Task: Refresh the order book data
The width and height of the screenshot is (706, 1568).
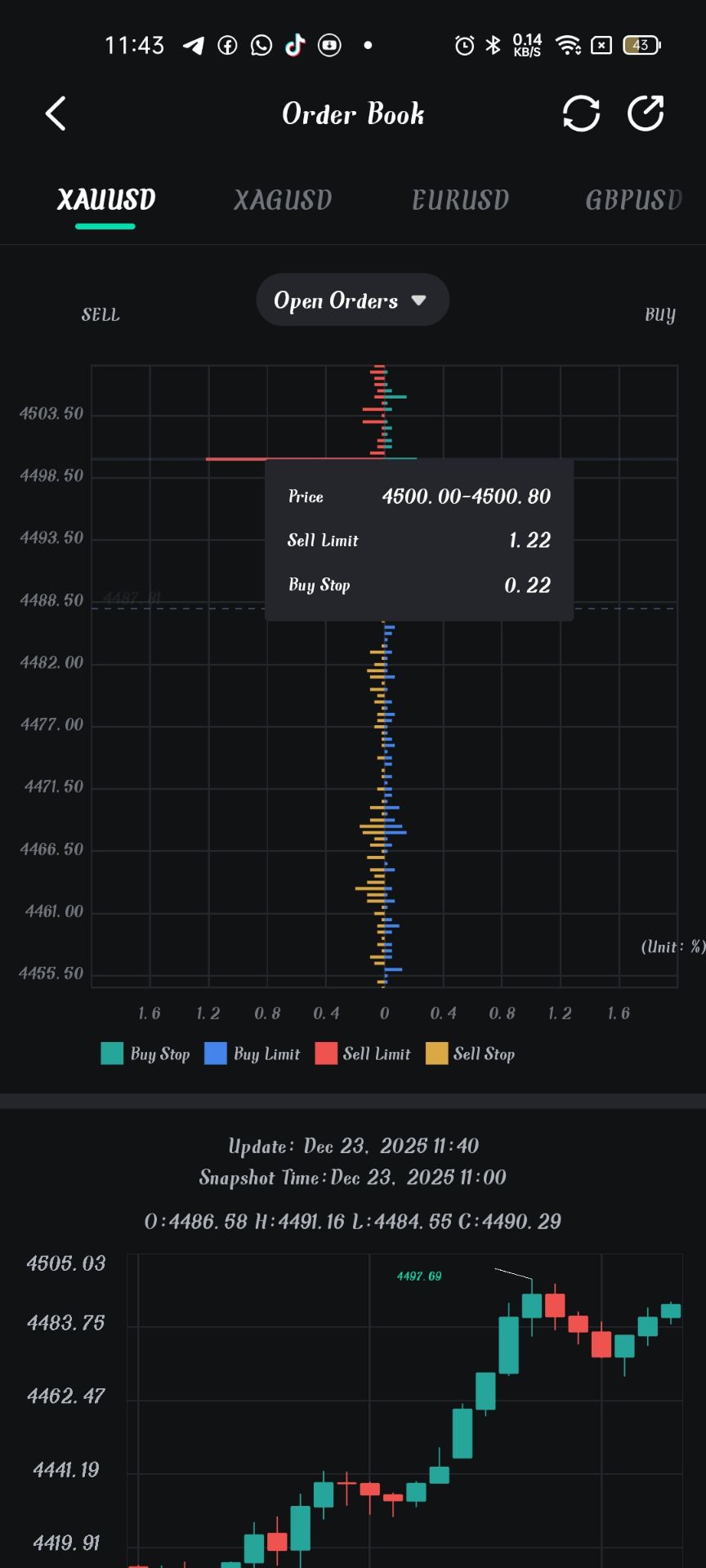Action: tap(581, 114)
